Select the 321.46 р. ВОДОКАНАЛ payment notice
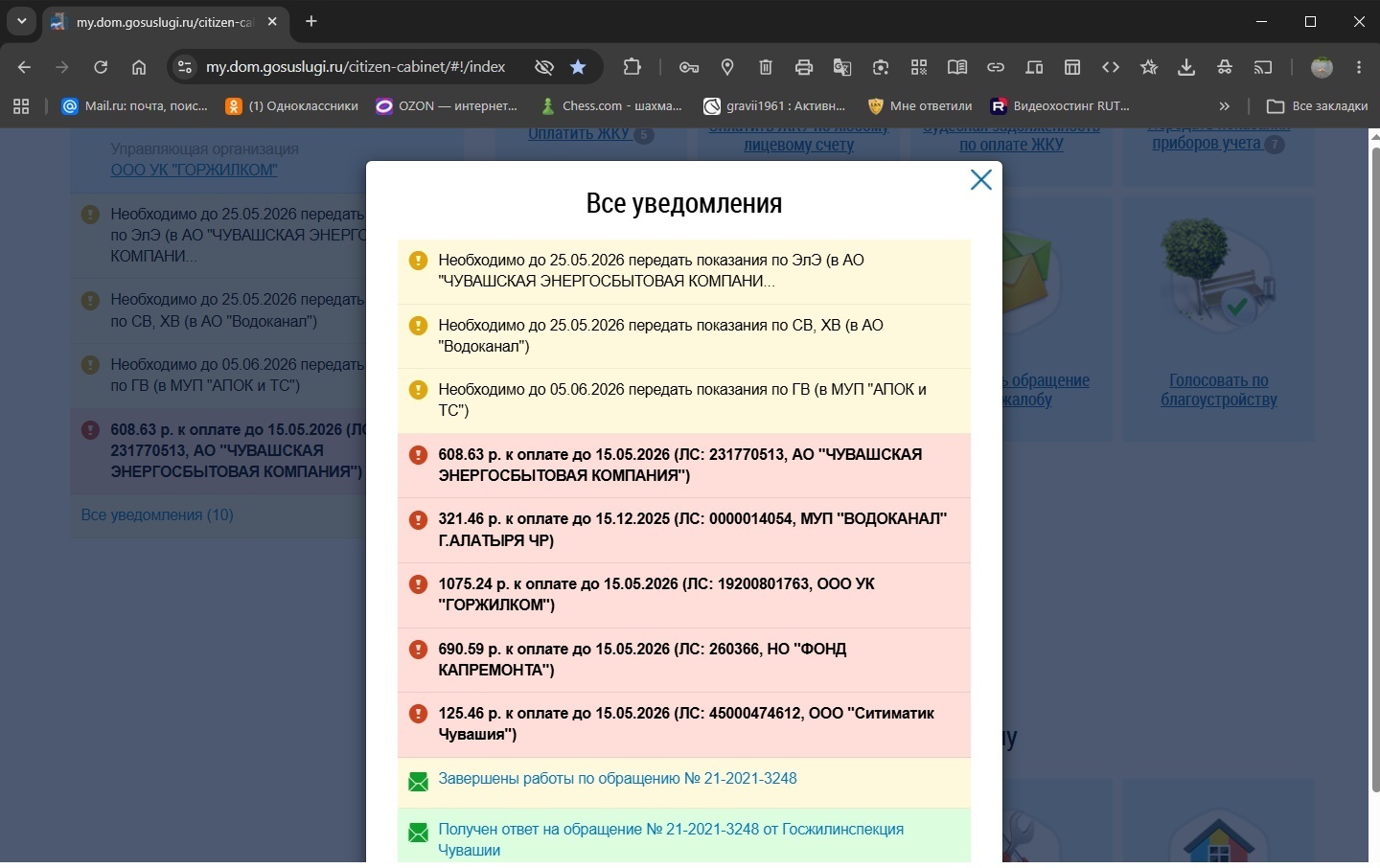This screenshot has height=868, width=1380. tap(684, 530)
